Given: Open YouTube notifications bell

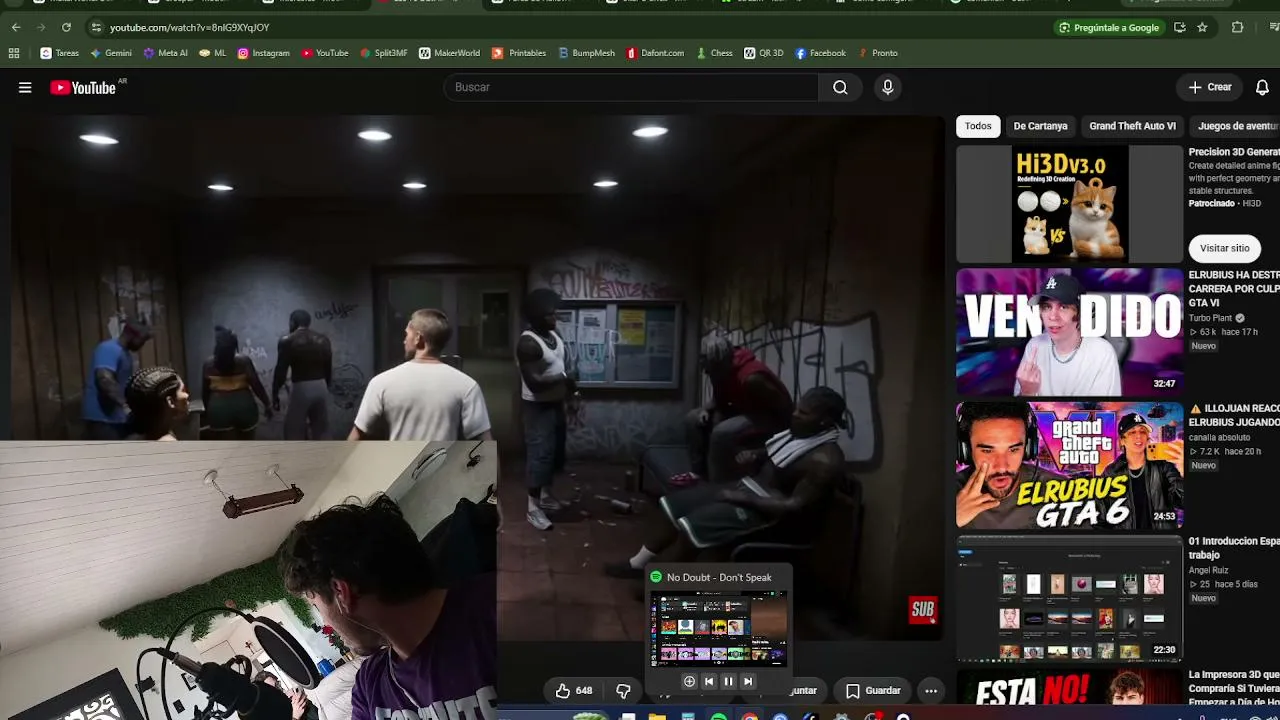Looking at the screenshot, I should pos(1262,87).
